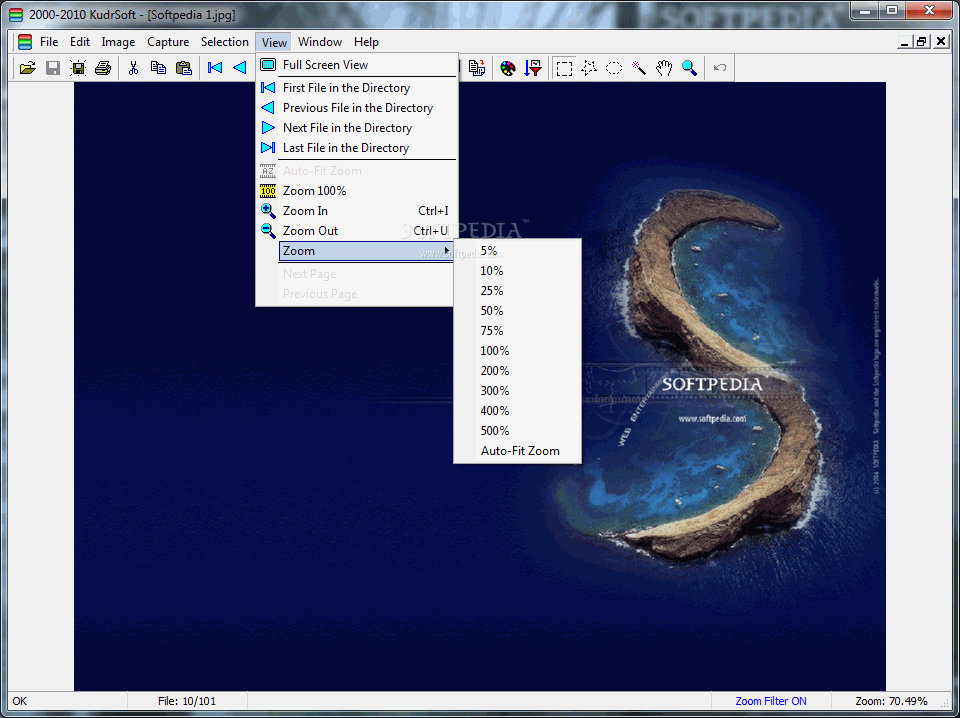Set zoom to 300% in submenu

517,391
